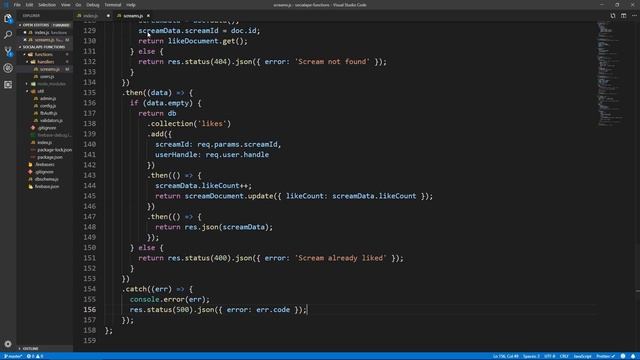640x360 pixels.
Task: Open the File menu
Action: tap(17, 5)
